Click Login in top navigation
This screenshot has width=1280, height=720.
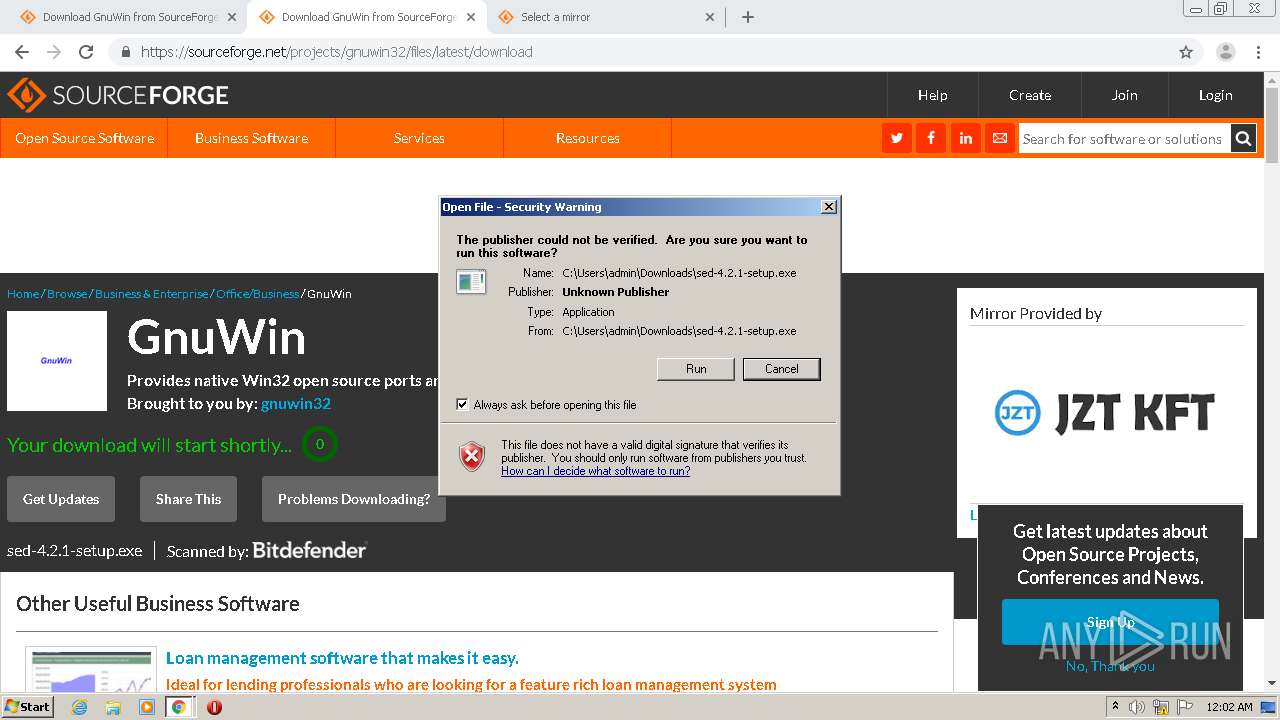(1216, 95)
